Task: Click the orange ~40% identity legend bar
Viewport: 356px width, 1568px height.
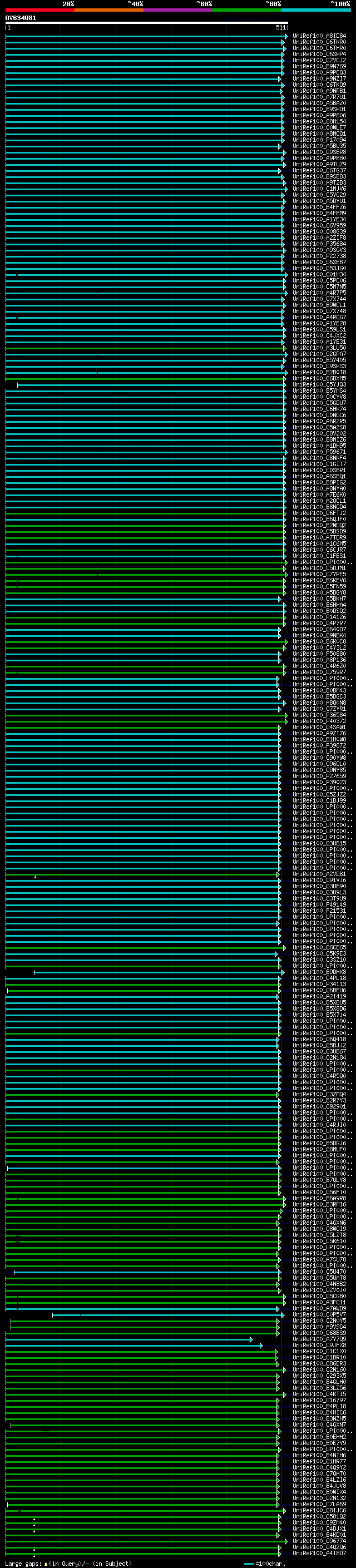Action: 109,10
